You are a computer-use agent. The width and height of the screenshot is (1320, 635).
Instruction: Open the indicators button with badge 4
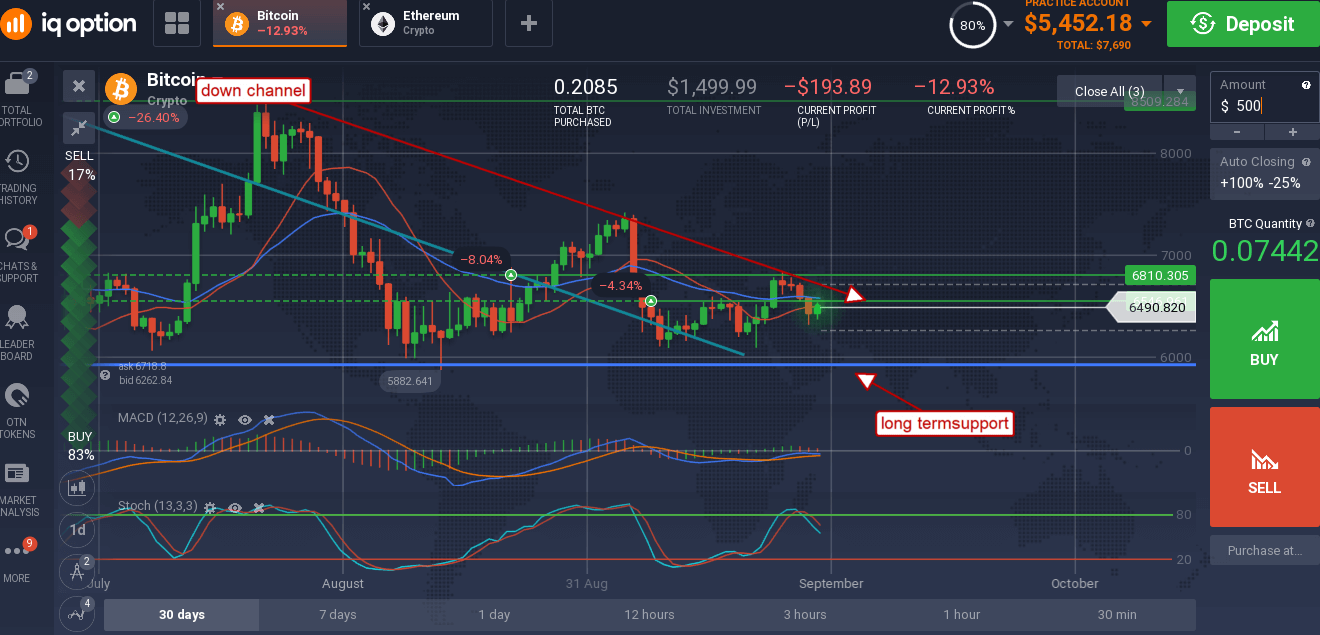(x=77, y=612)
